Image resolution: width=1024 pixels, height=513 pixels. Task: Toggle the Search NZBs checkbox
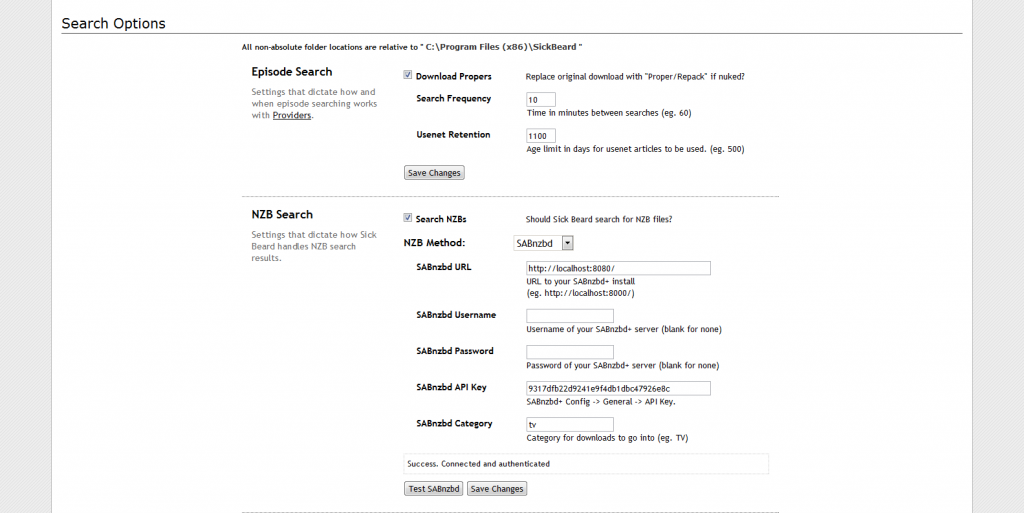(408, 218)
